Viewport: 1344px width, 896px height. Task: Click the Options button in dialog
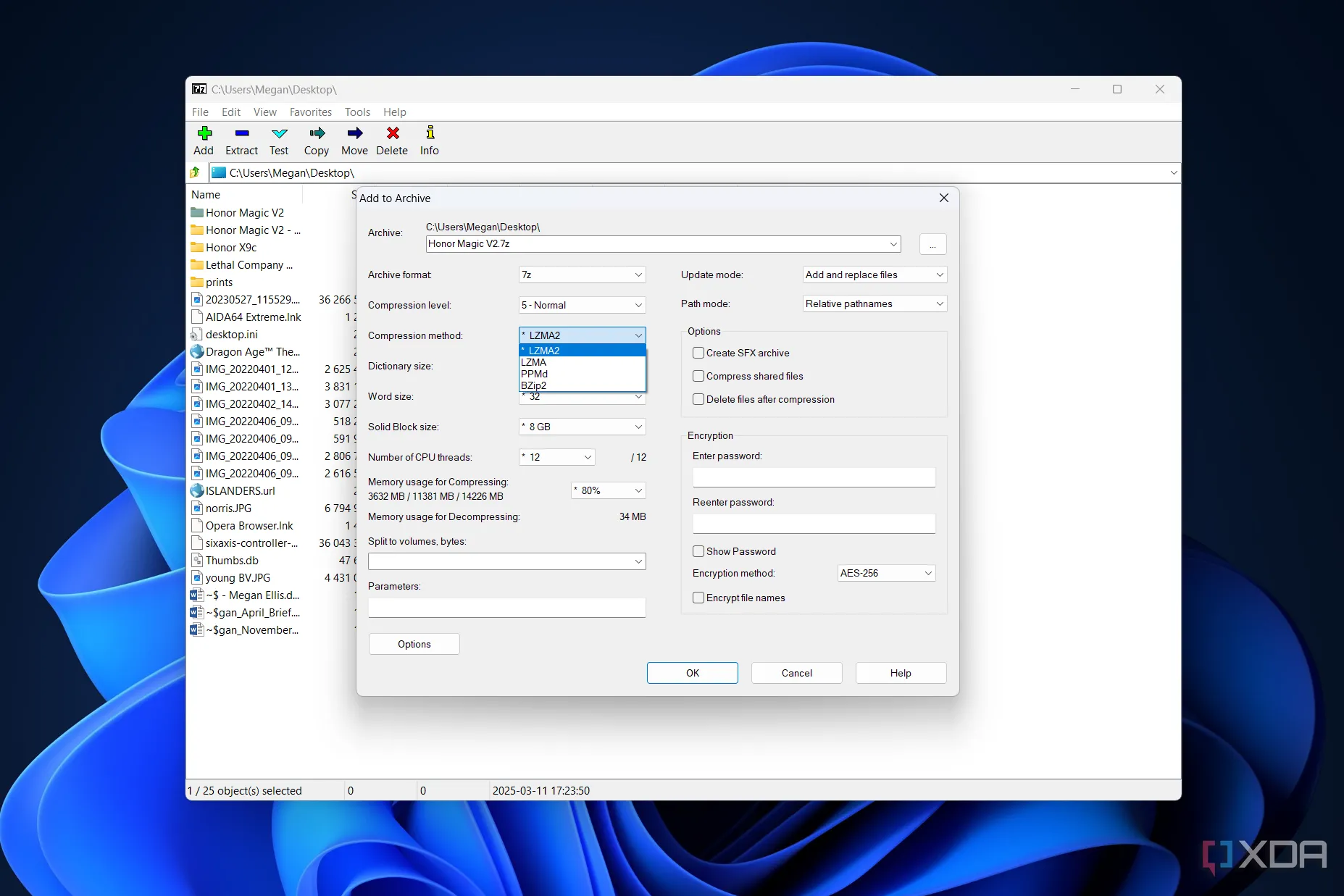coord(414,644)
